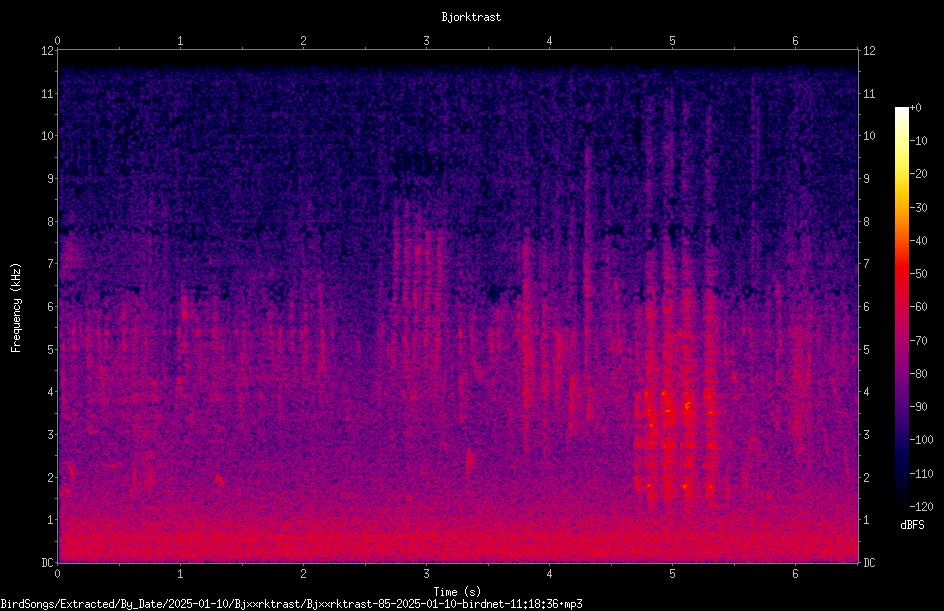Click the Frequency (kHz) axis label
This screenshot has width=944, height=611.
point(16,308)
